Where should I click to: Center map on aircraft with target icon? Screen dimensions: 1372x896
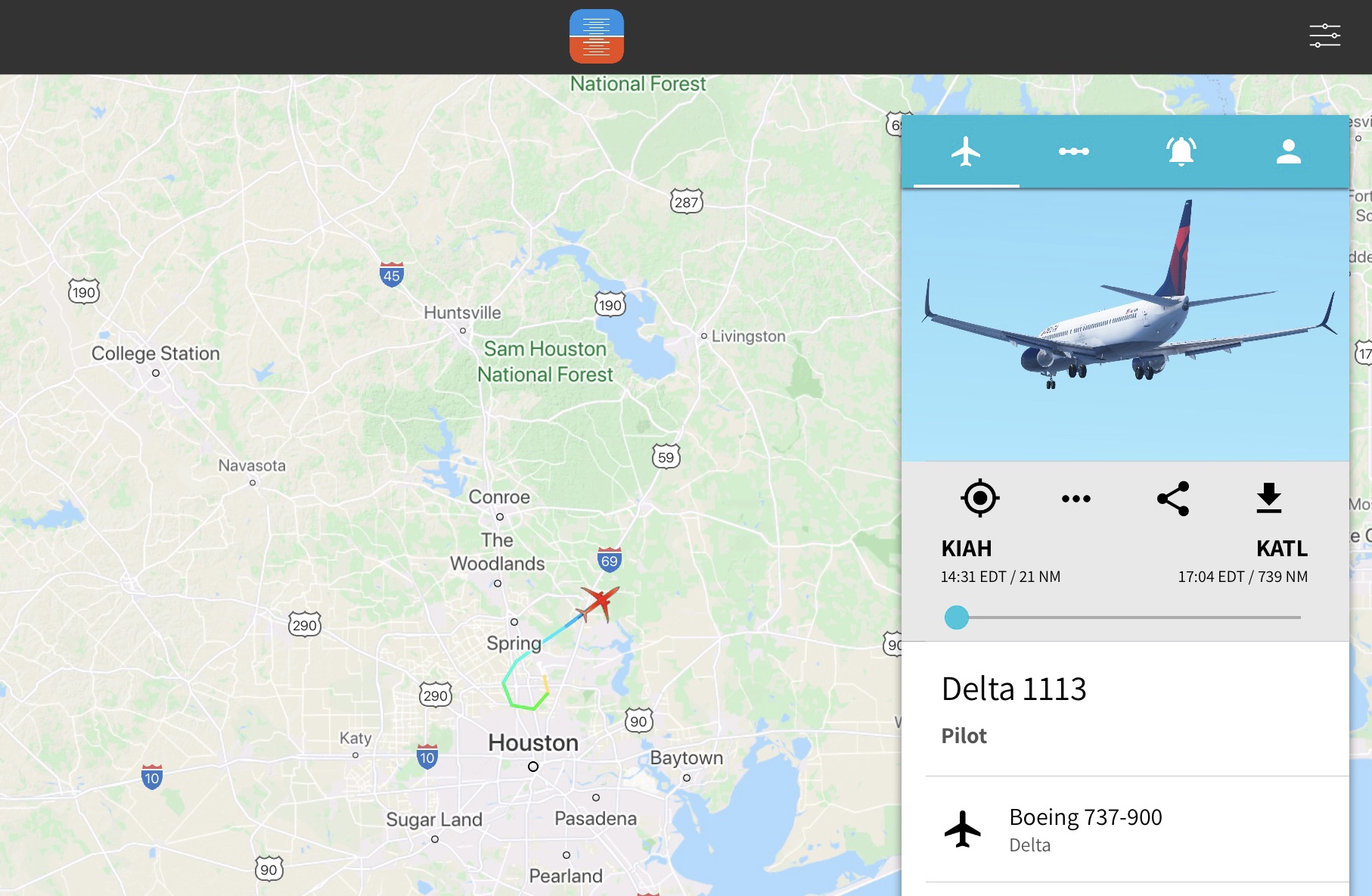pyautogui.click(x=980, y=498)
